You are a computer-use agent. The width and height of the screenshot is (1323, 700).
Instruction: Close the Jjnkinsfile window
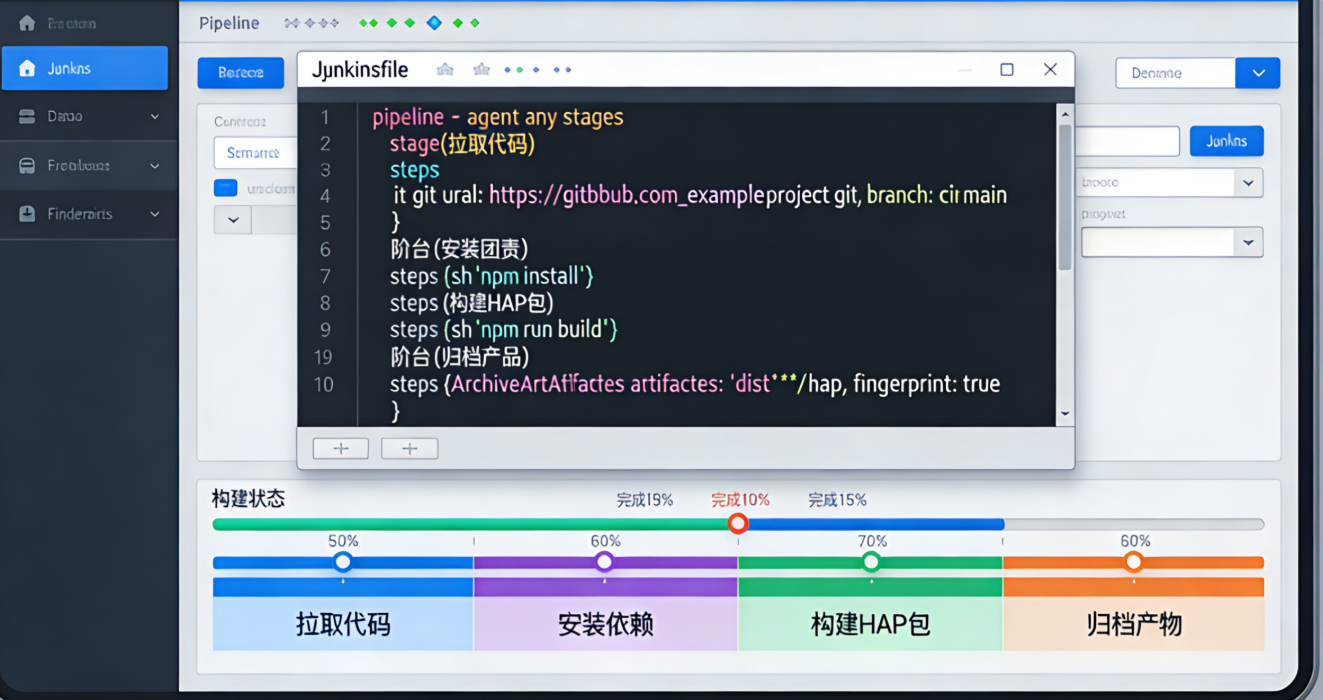click(1050, 69)
